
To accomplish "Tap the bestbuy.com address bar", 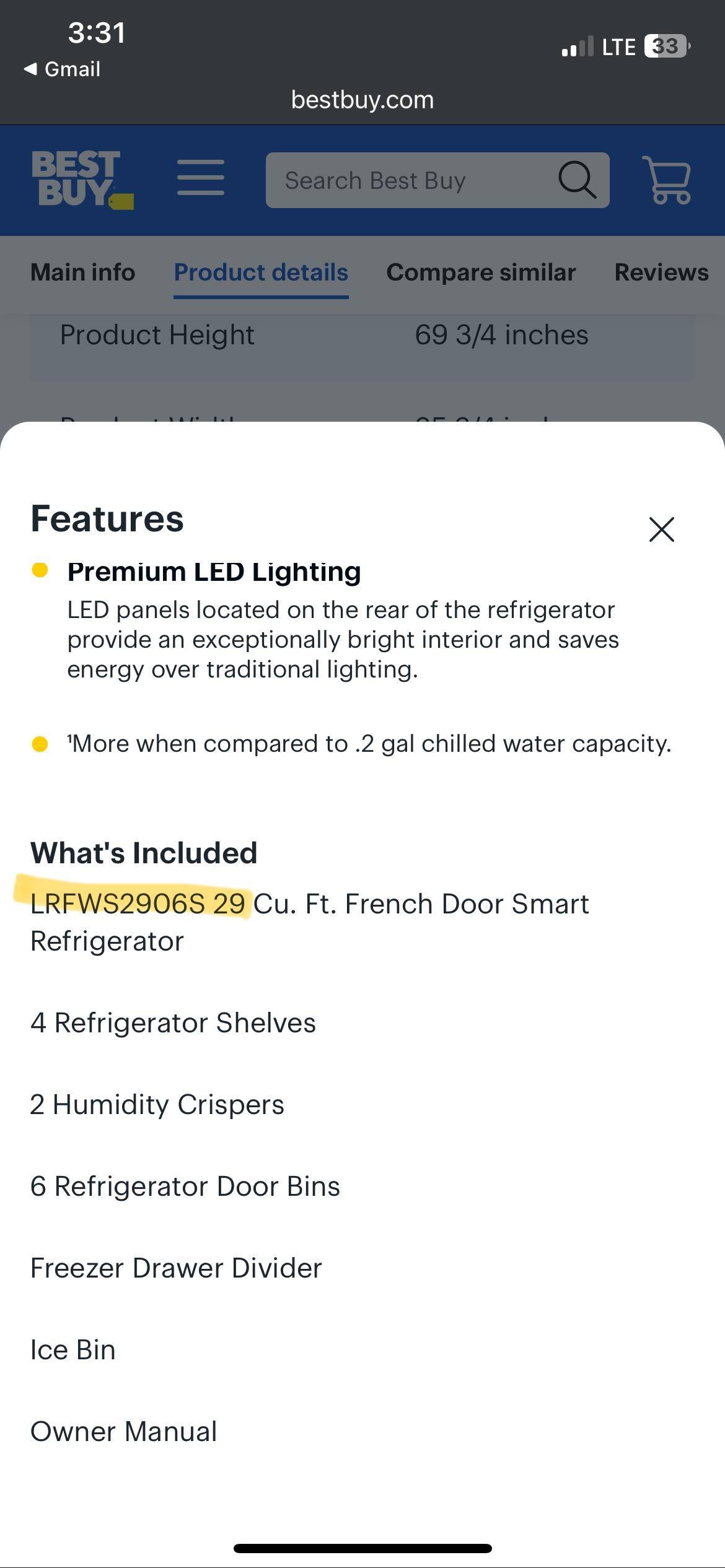I will (362, 100).
